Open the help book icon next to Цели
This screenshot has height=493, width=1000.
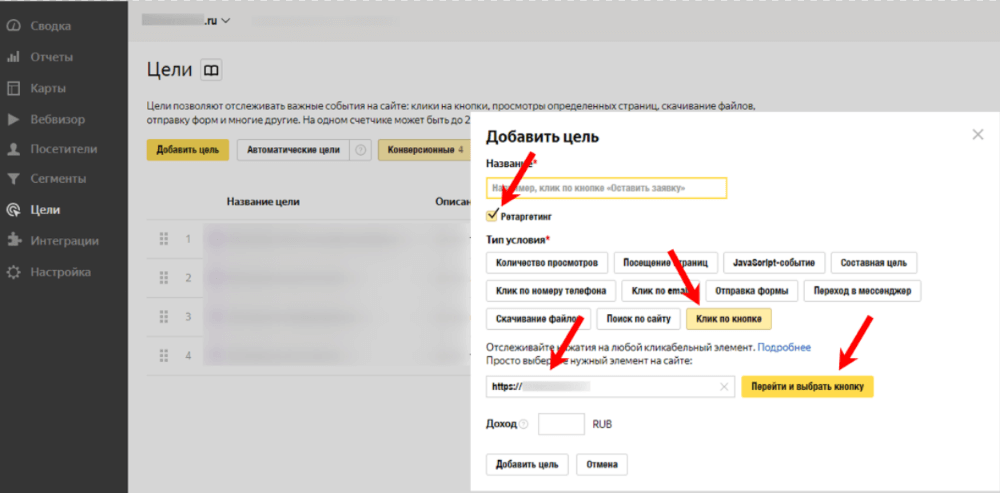click(x=211, y=70)
